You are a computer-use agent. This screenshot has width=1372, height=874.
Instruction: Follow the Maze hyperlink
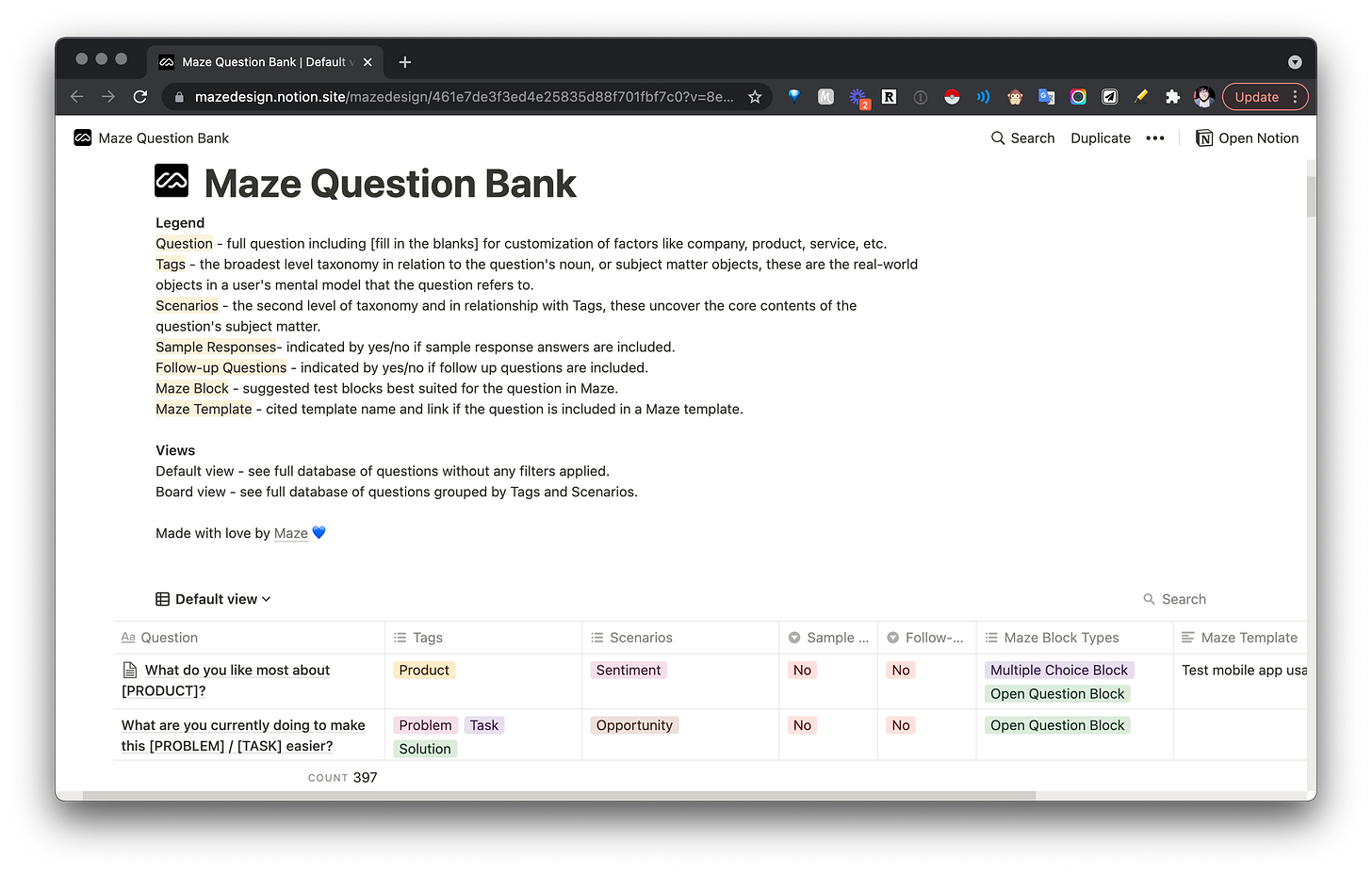[x=291, y=533]
